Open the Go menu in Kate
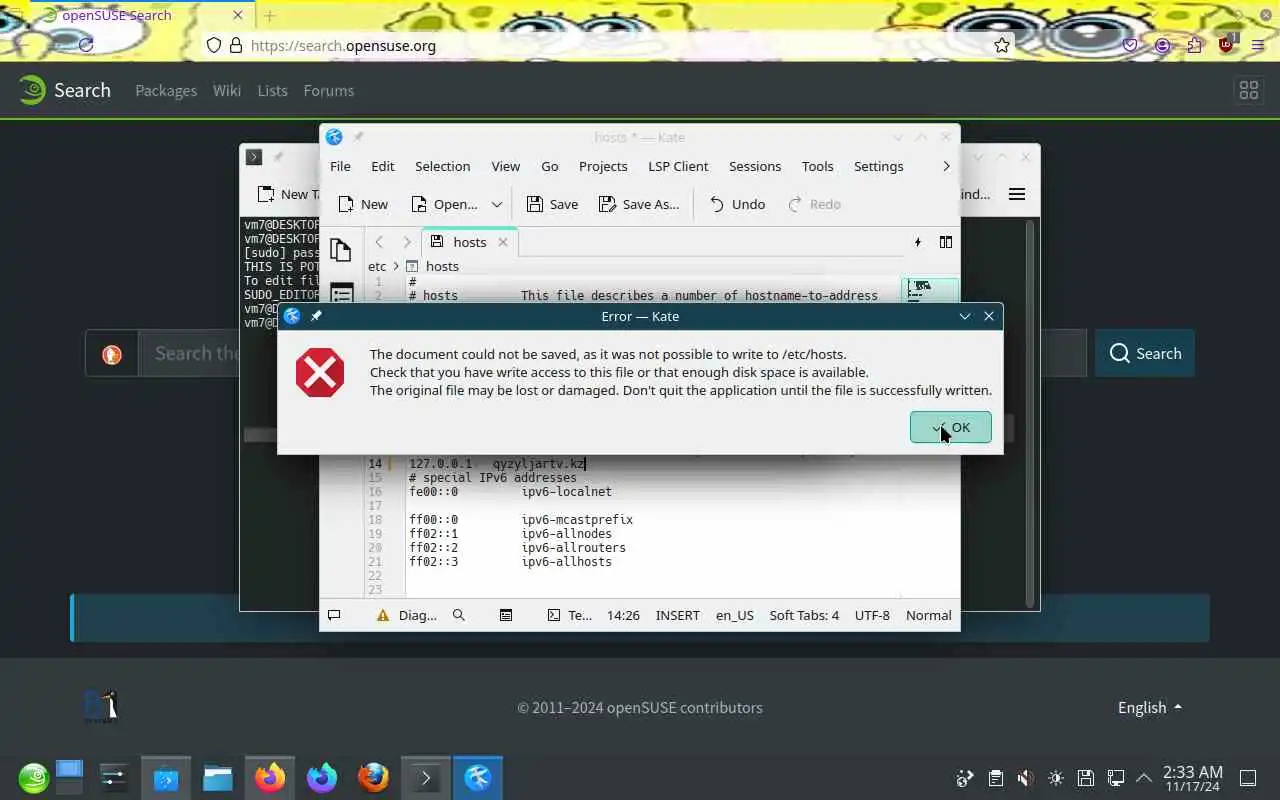Screen dimensions: 1280x800 (550, 166)
